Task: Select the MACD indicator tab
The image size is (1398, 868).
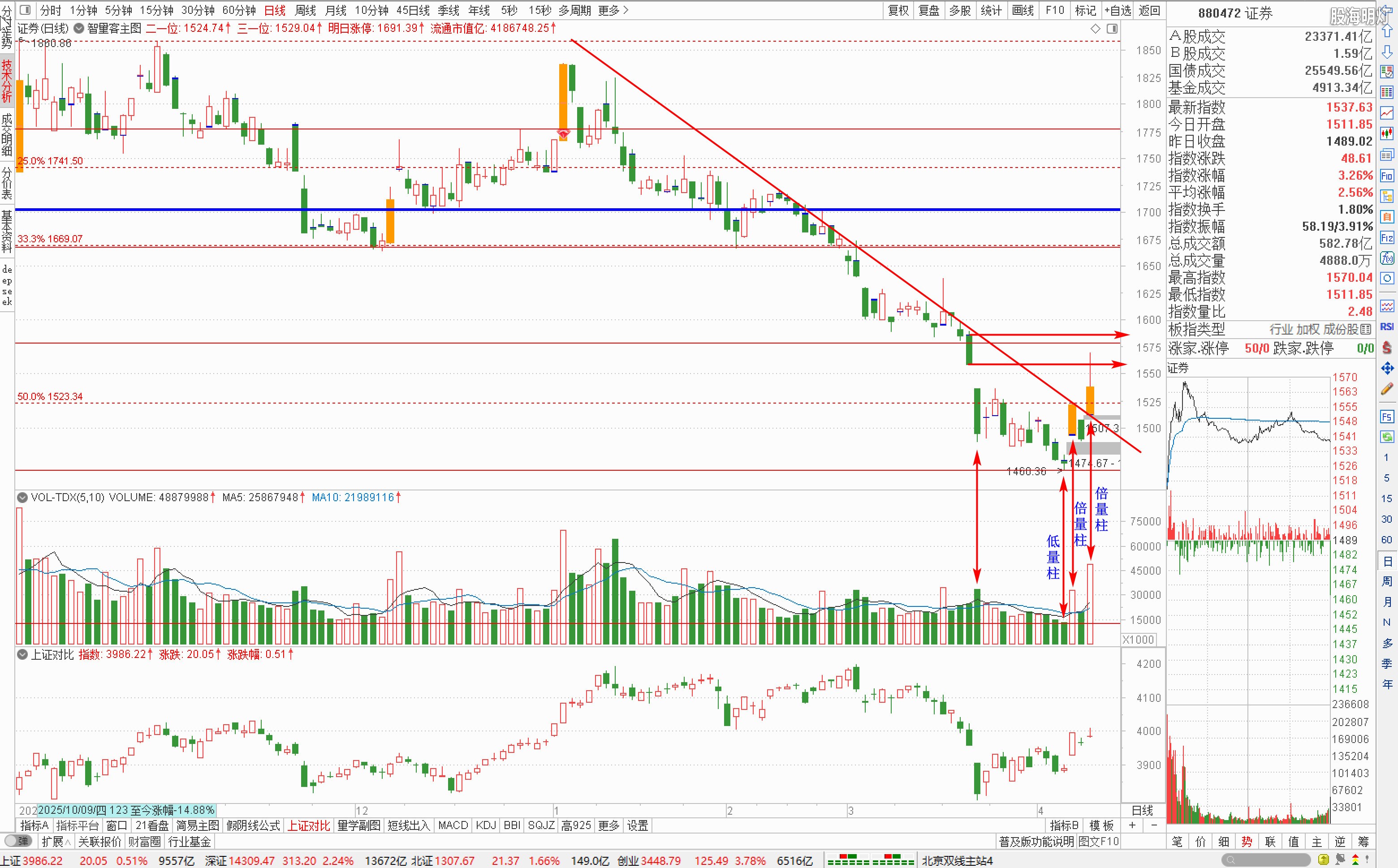Action: (x=453, y=825)
